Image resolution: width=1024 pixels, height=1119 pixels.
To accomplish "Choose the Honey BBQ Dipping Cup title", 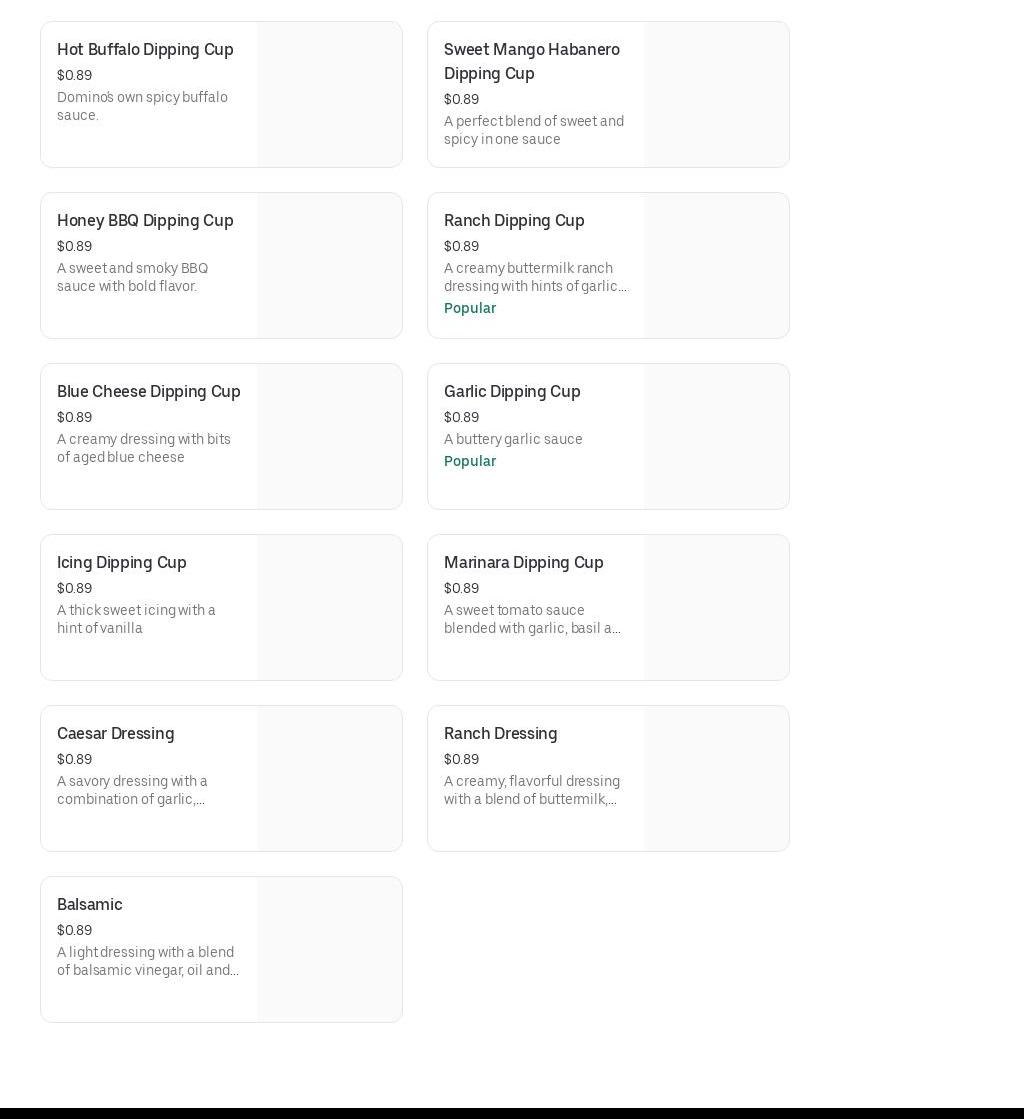I will pos(145,221).
